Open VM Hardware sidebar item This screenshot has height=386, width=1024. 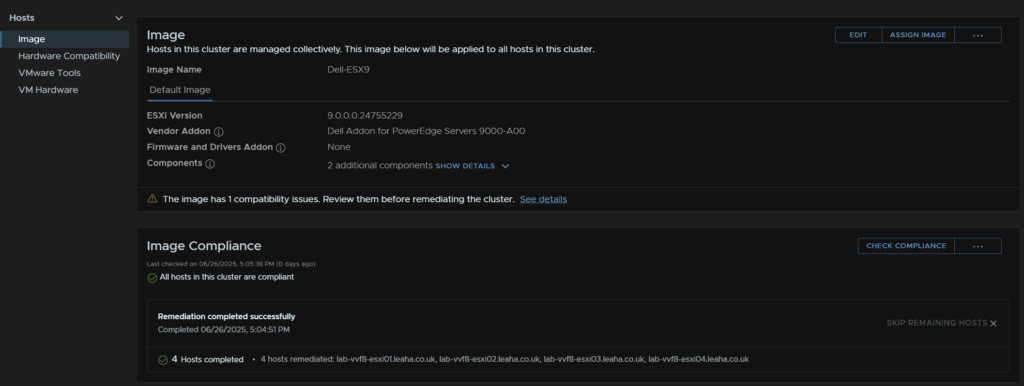(48, 90)
